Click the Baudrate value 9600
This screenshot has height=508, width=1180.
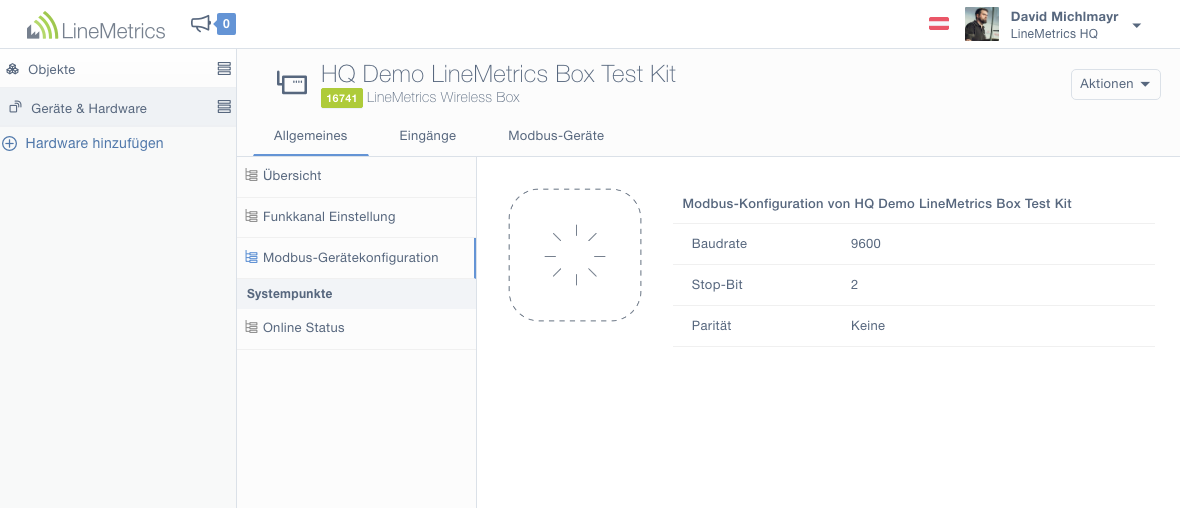865,244
